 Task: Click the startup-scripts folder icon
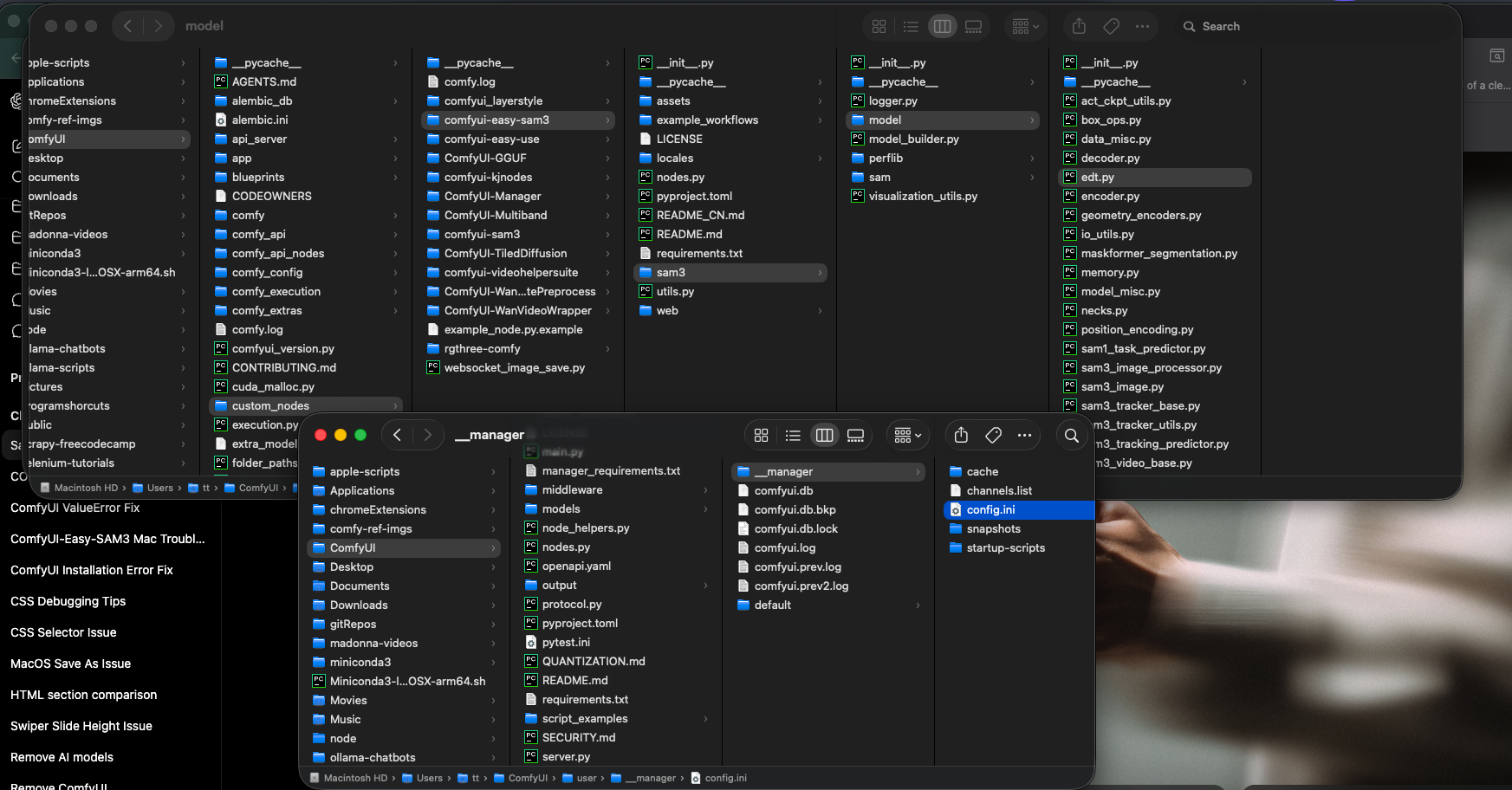pyautogui.click(x=956, y=547)
